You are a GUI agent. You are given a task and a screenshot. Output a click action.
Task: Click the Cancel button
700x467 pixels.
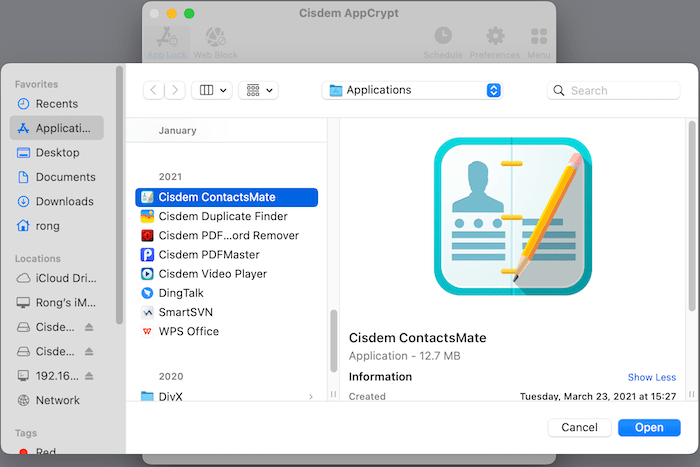pyautogui.click(x=579, y=427)
